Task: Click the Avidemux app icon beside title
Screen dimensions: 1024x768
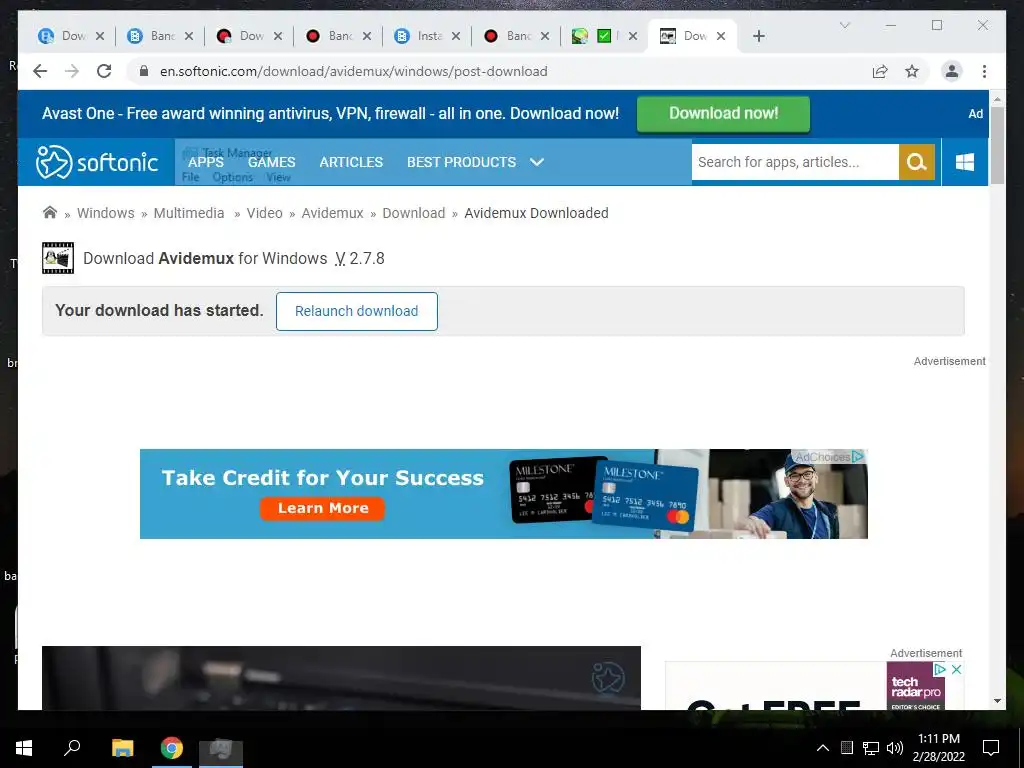Action: pos(58,258)
